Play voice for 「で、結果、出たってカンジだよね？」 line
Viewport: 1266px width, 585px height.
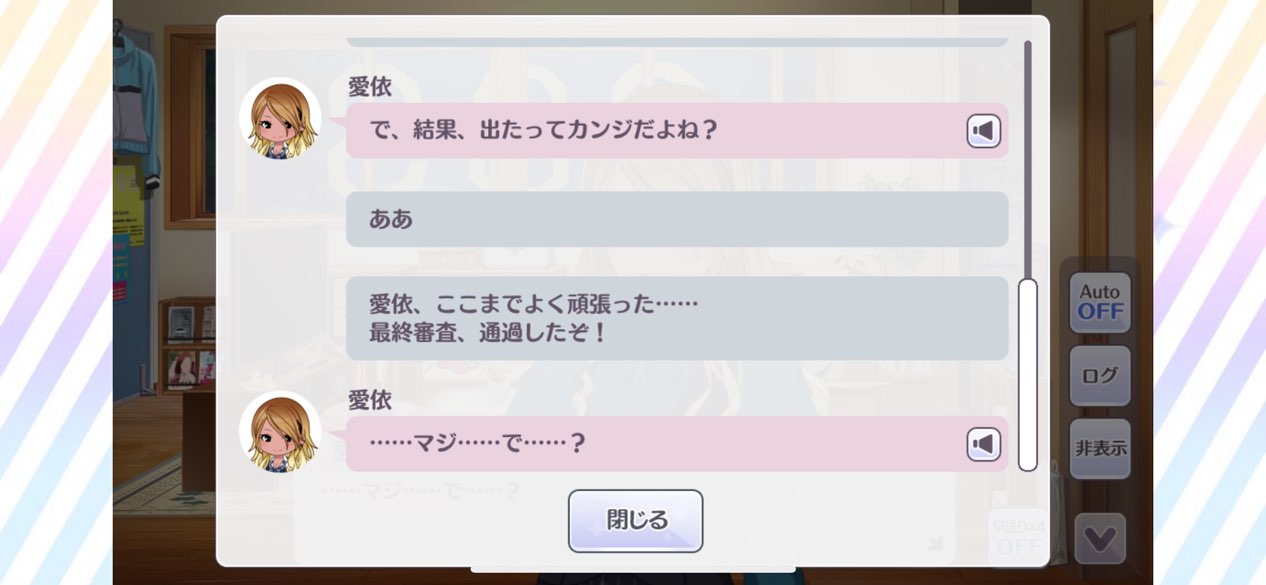coord(984,131)
